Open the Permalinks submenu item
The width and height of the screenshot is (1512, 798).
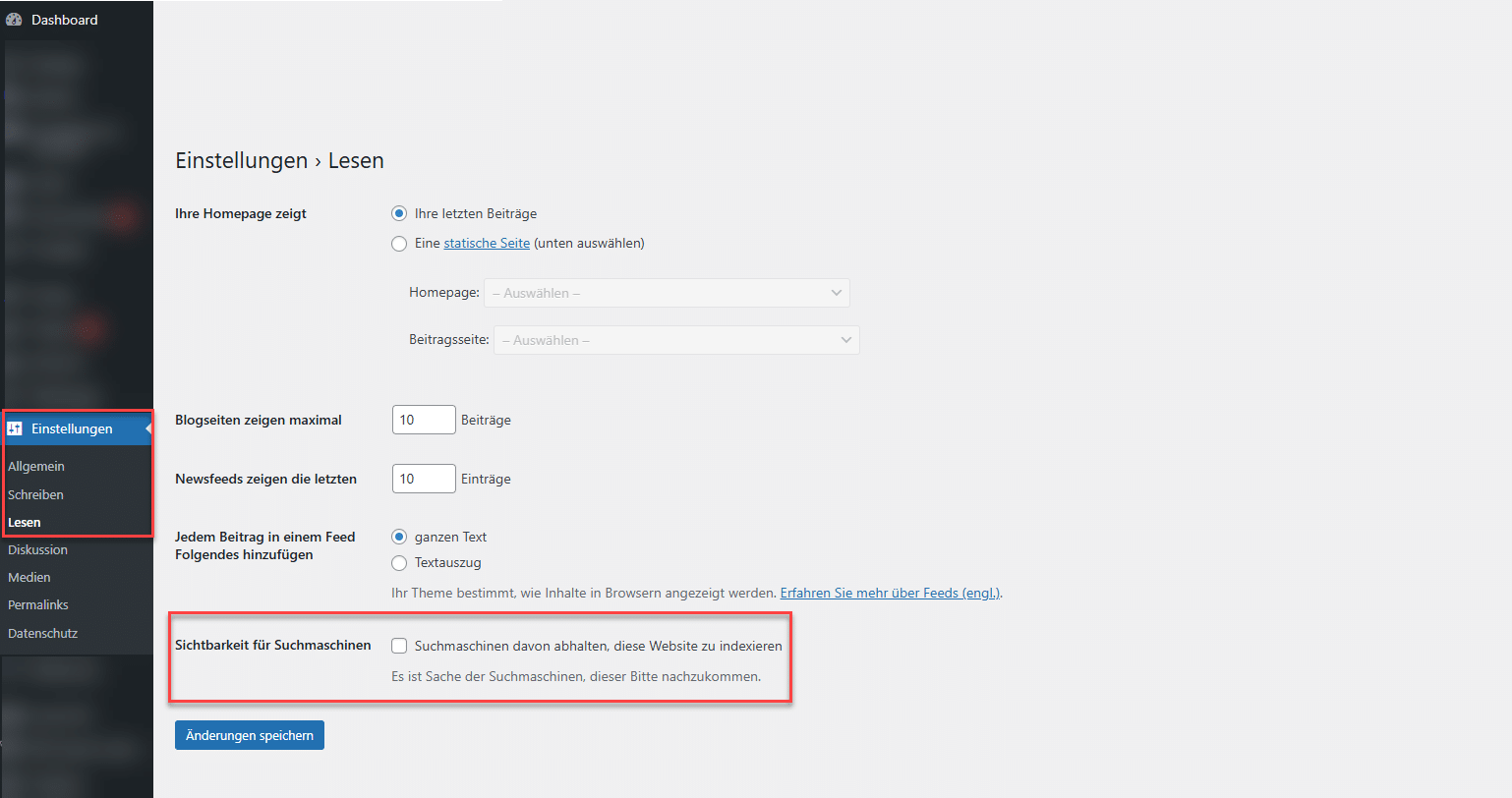tap(38, 604)
